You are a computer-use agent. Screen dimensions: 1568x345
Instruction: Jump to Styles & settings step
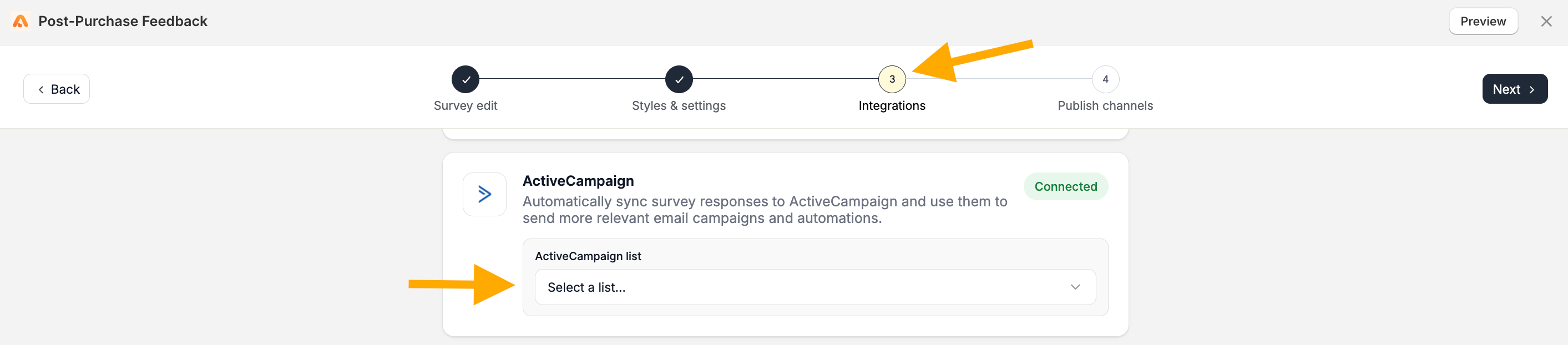click(679, 79)
